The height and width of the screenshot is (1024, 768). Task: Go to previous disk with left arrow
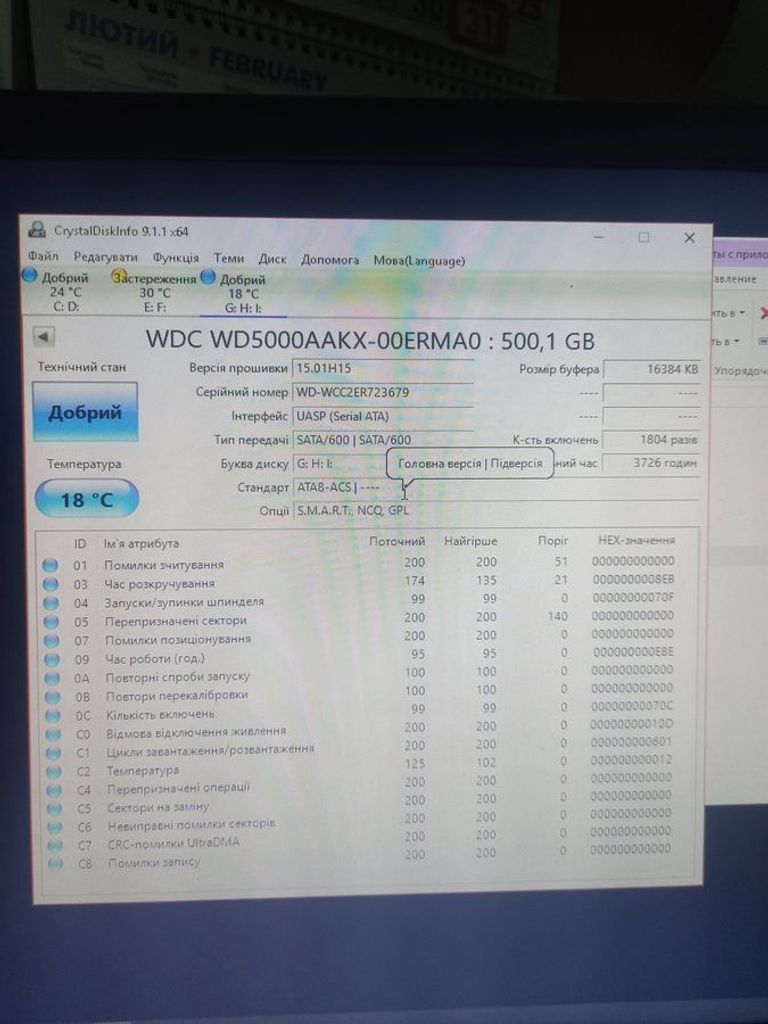(44, 336)
